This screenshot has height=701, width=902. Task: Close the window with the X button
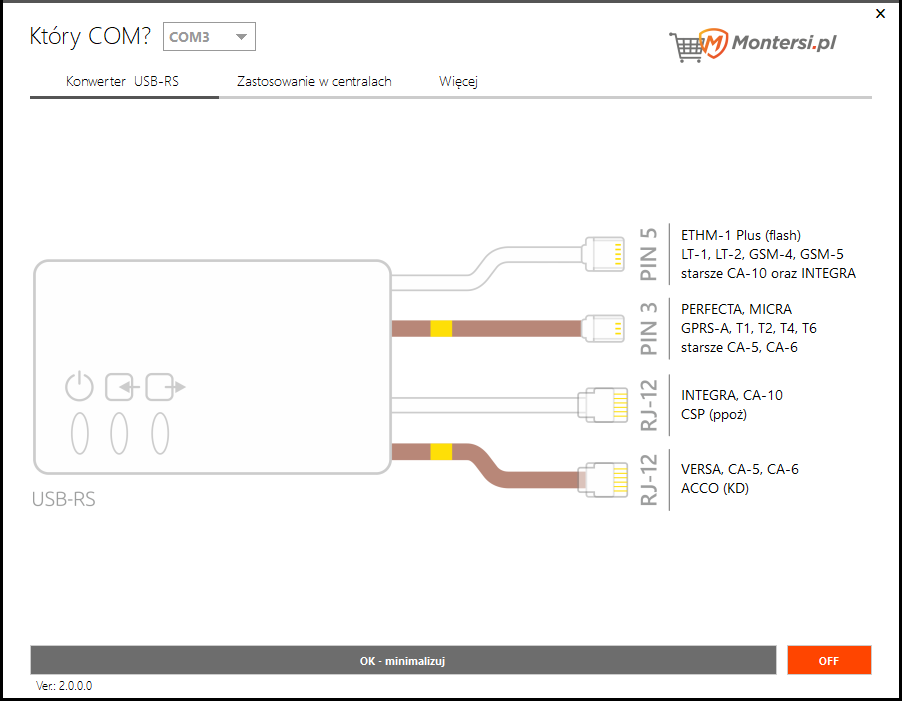(880, 14)
